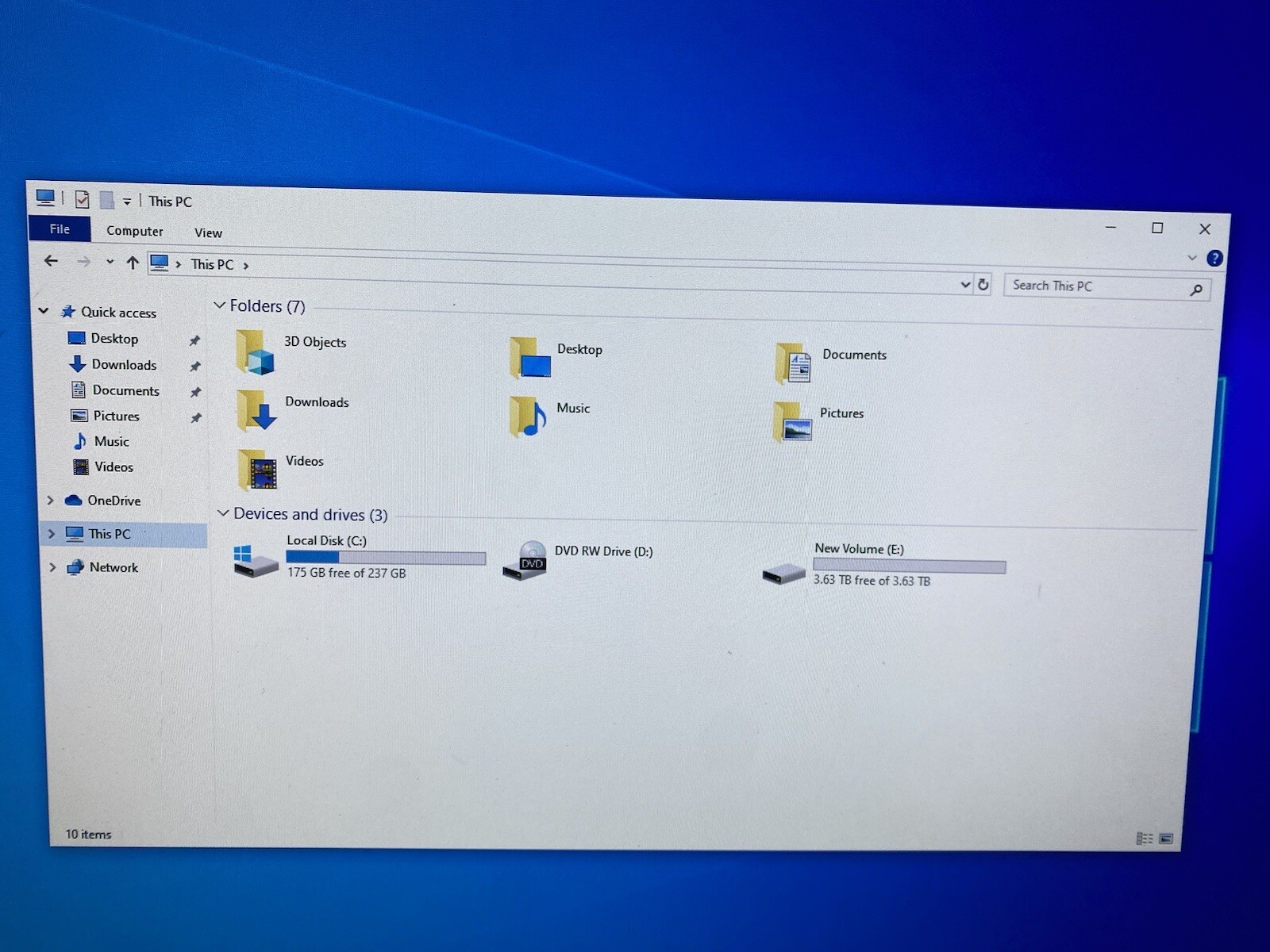This screenshot has width=1270, height=952.
Task: Expand OneDrive in the navigation pane
Action: (51, 500)
